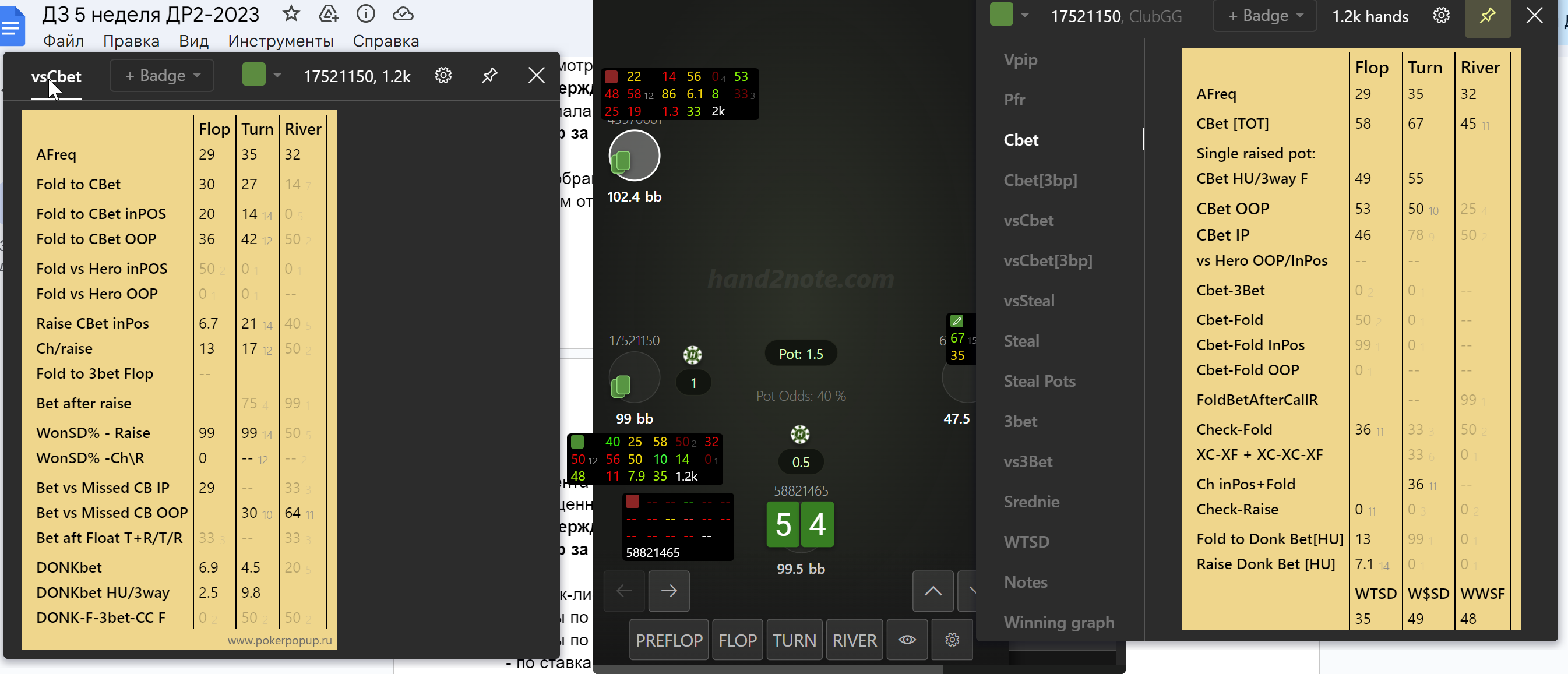This screenshot has height=674, width=1568.
Task: Click the move-to-Drive folder icon in Docs
Action: [329, 13]
